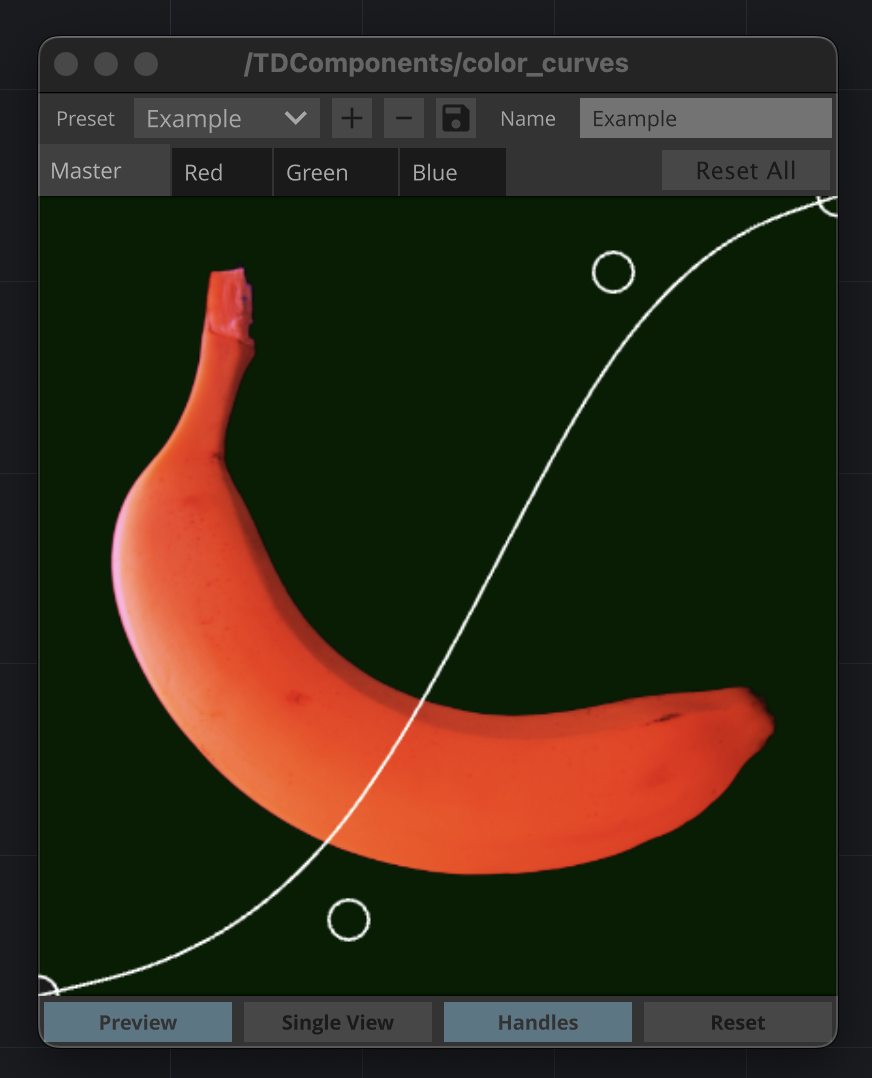Click the curve endpoint at bottom left
The height and width of the screenshot is (1078, 872).
coord(46,988)
